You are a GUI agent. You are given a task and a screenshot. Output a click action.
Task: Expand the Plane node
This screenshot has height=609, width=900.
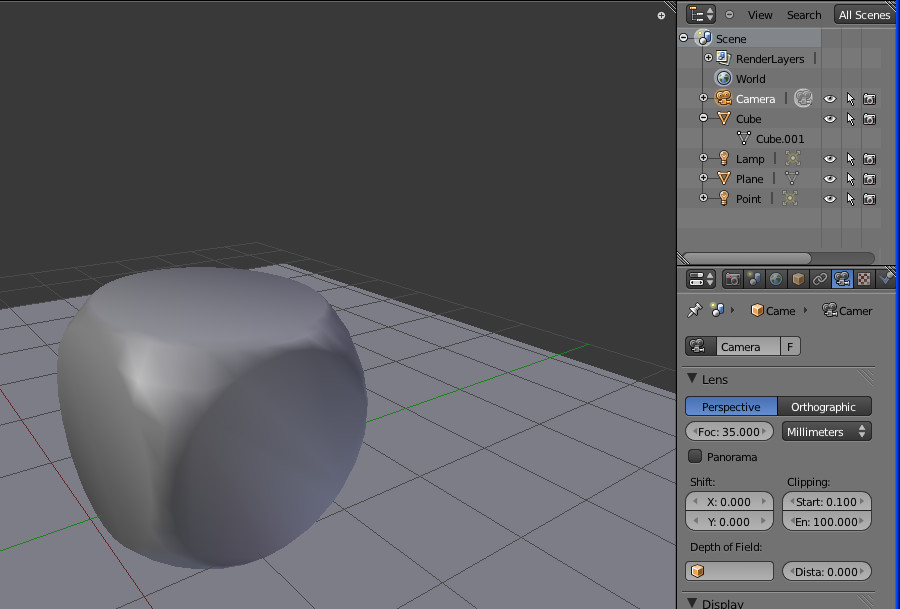704,178
